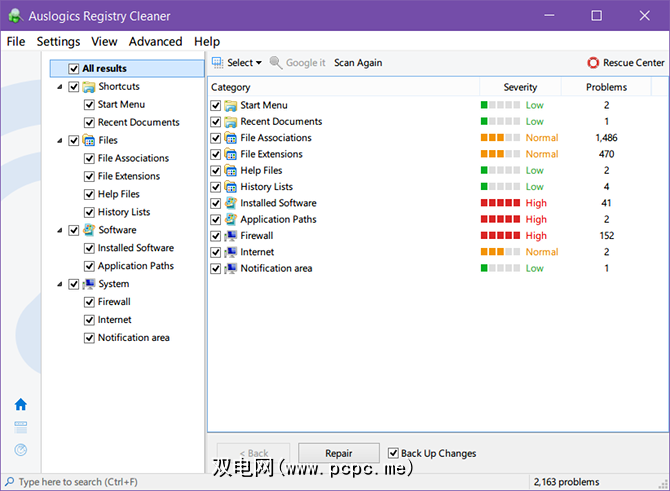This screenshot has width=670, height=491.
Task: Collapse the Shortcuts tree node
Action: point(60,87)
